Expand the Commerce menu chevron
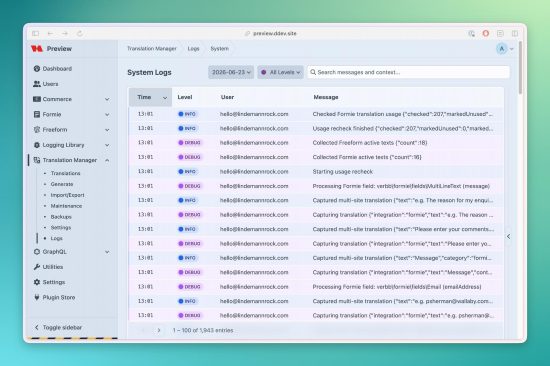Screen dimensions: 550x366 pos(107,99)
